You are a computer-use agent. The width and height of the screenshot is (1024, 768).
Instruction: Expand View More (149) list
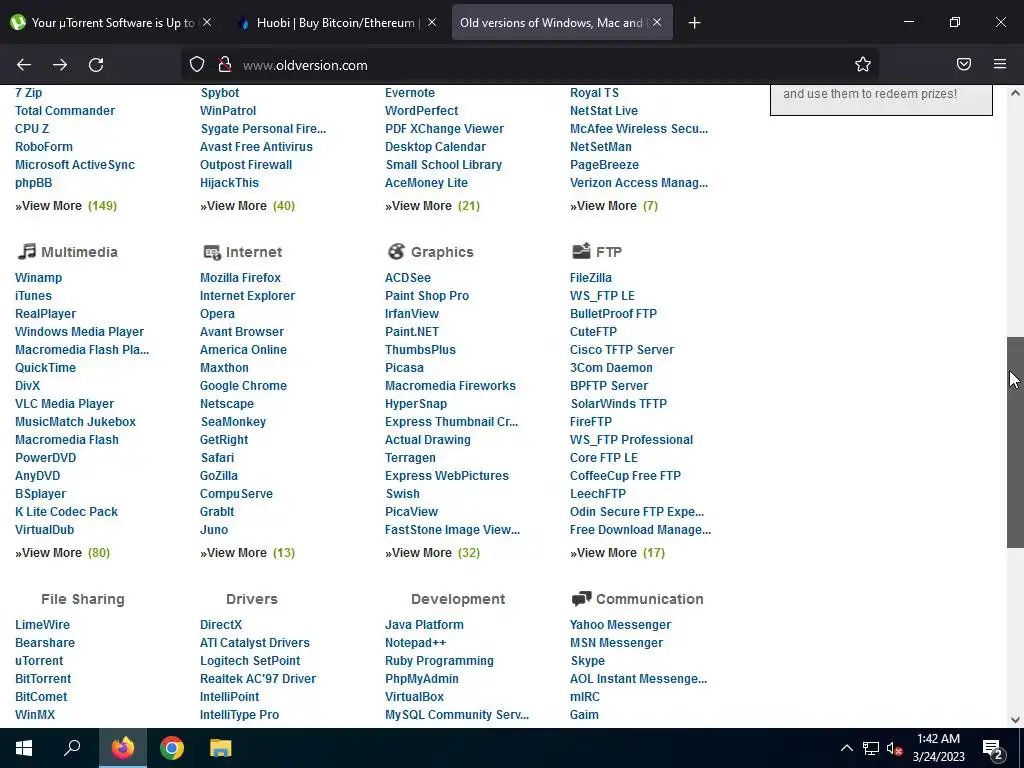coord(66,206)
